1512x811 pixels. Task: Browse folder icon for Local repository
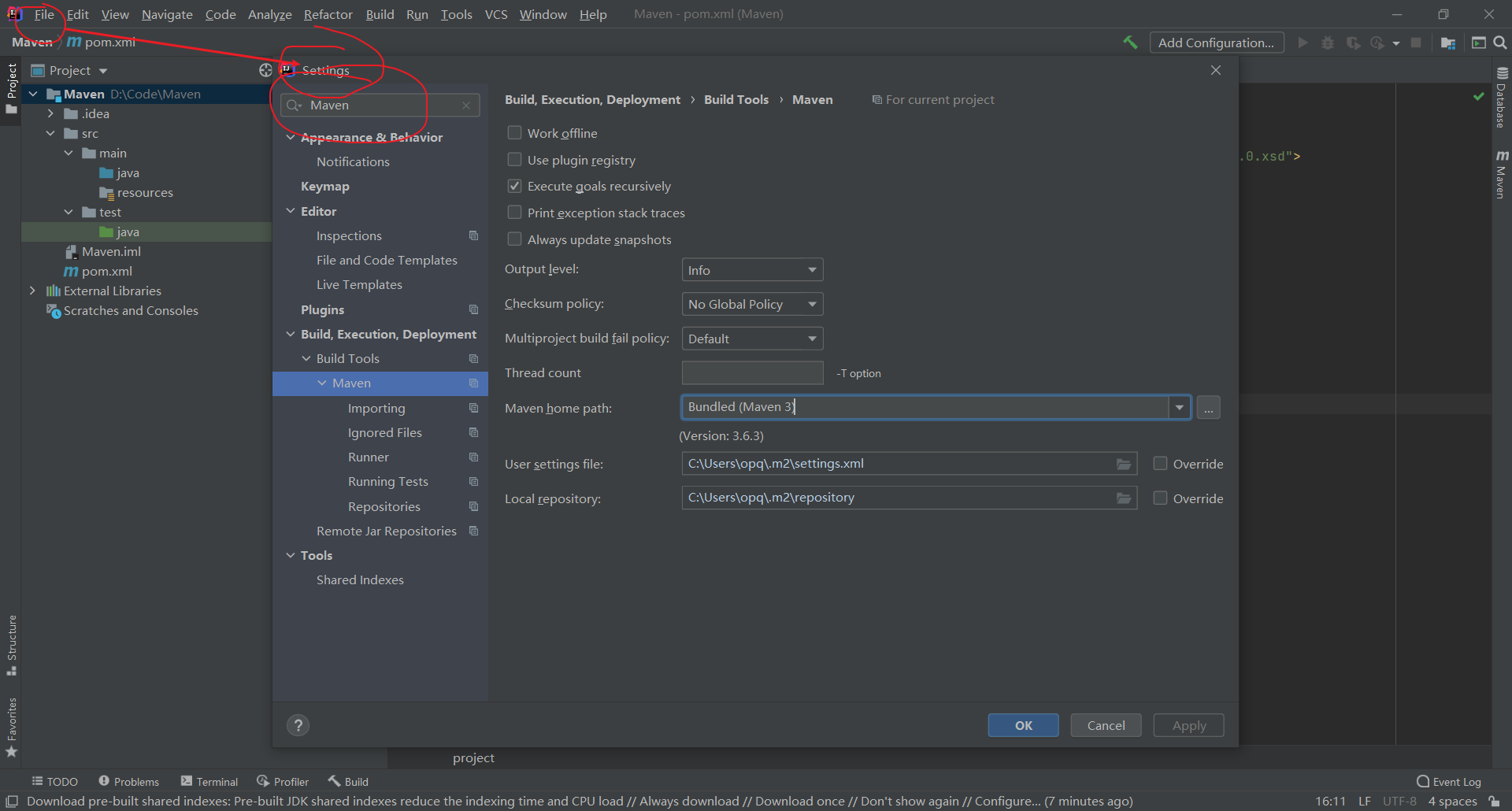tap(1124, 498)
